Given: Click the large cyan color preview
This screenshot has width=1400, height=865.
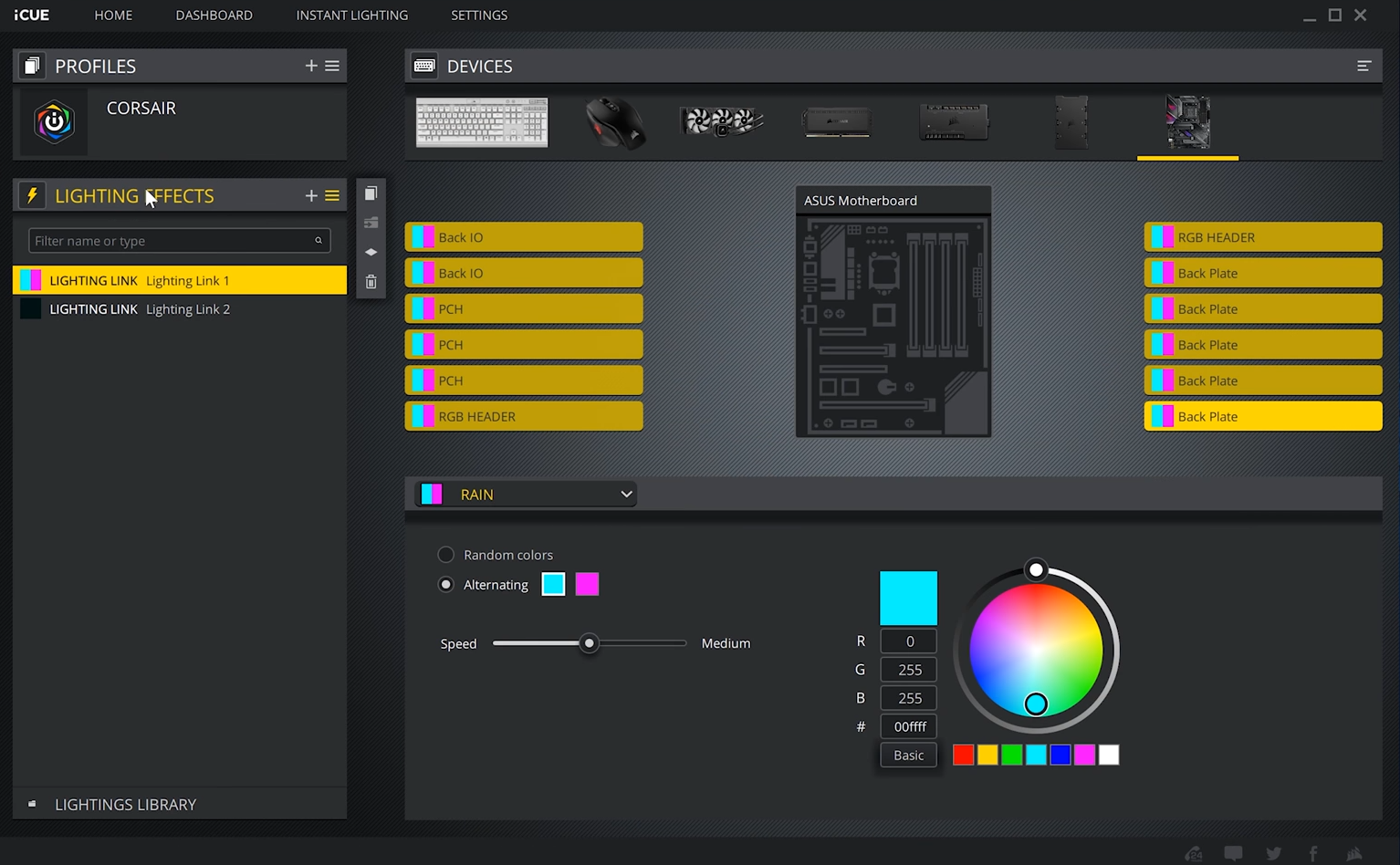Looking at the screenshot, I should pyautogui.click(x=908, y=599).
